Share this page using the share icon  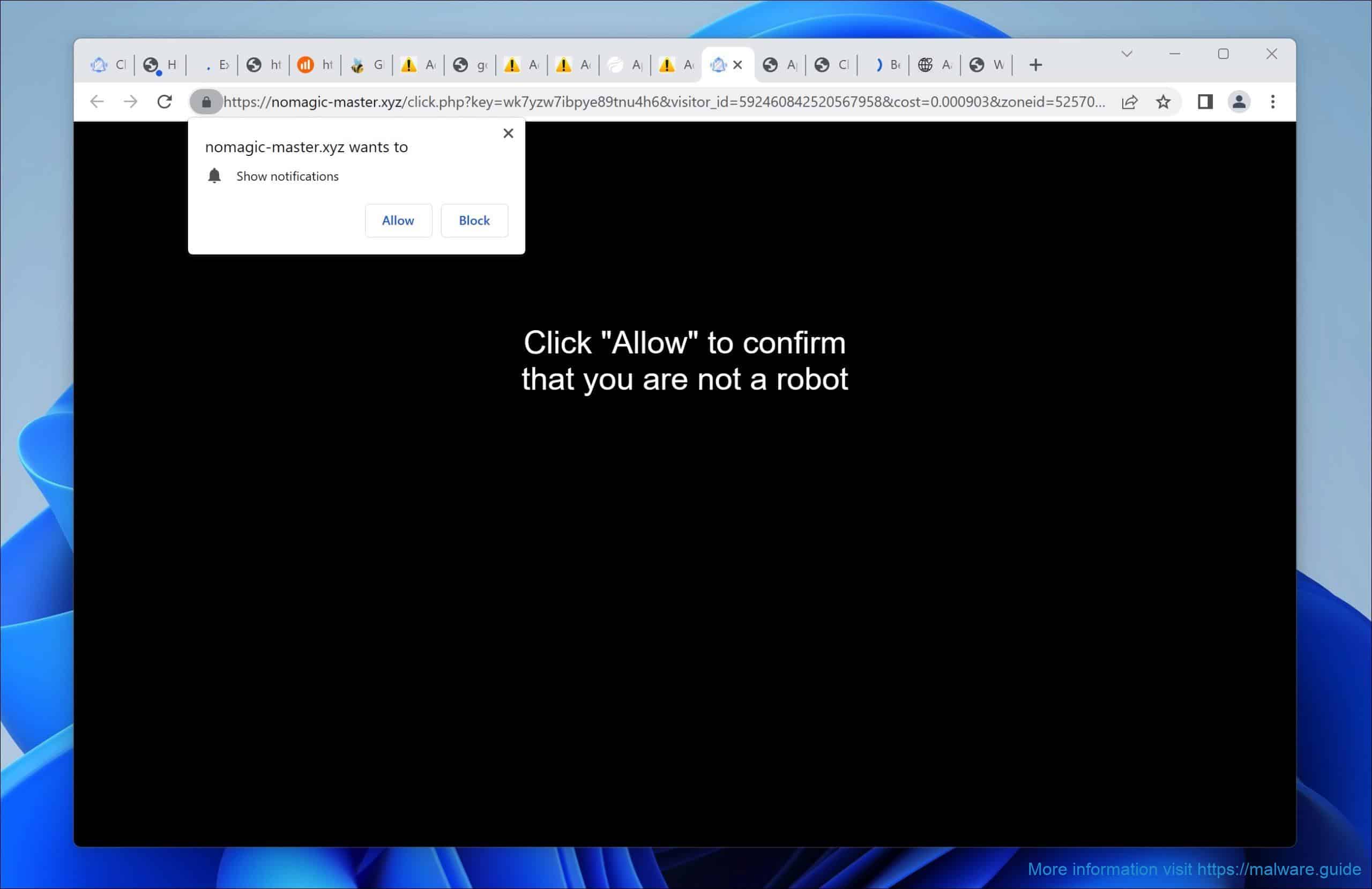click(x=1129, y=102)
